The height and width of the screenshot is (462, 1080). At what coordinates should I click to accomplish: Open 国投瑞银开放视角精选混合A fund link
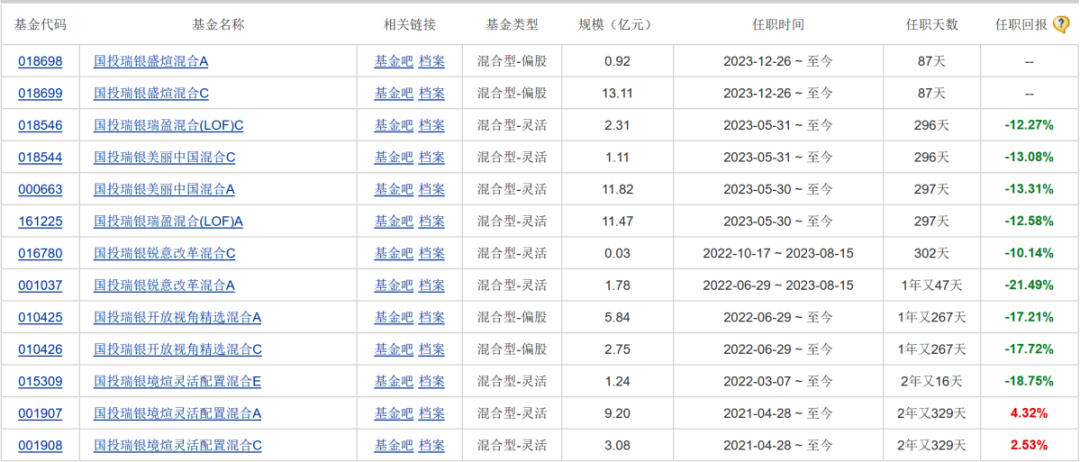click(x=177, y=317)
